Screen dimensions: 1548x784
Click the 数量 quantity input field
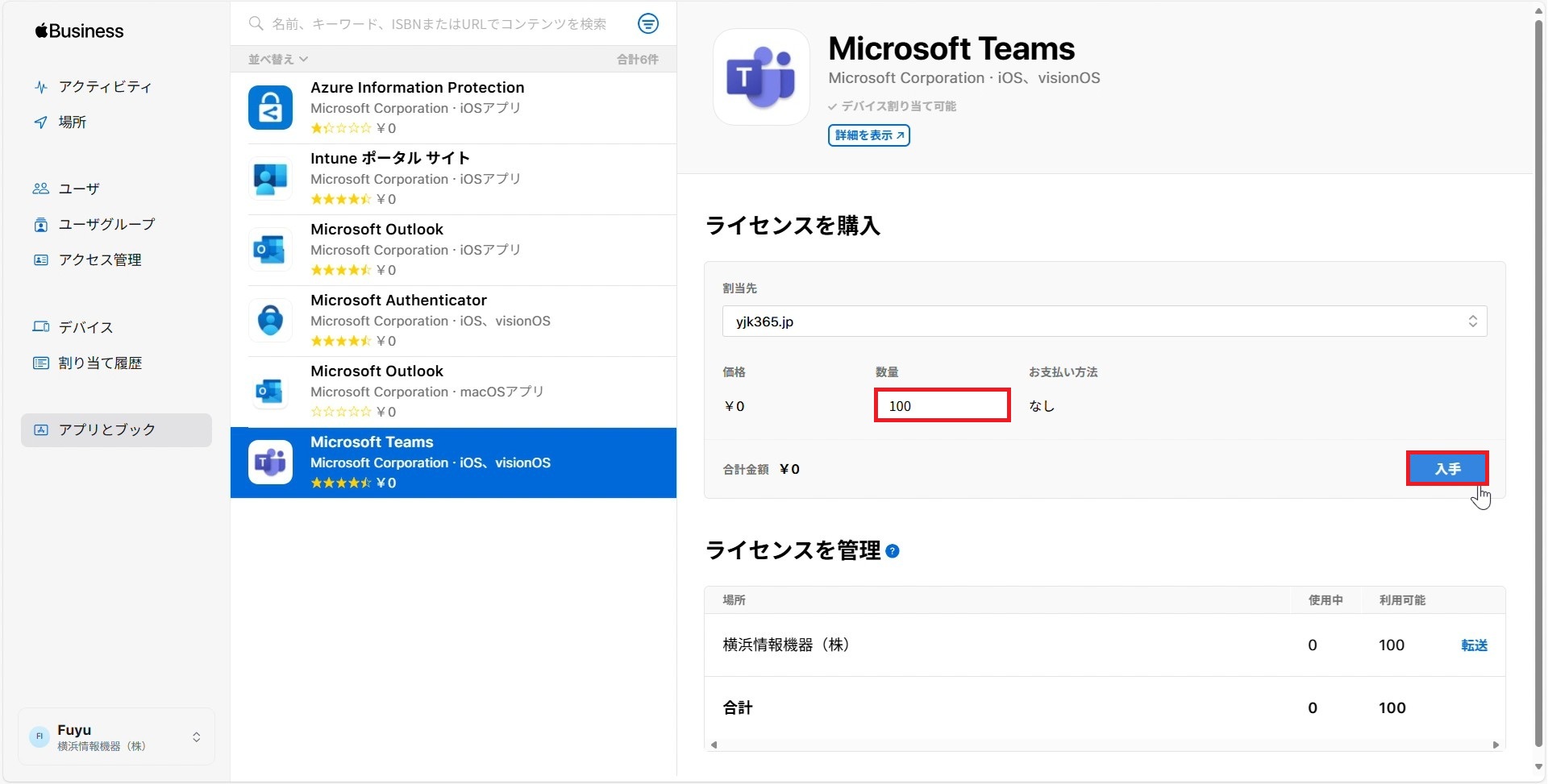pos(942,406)
